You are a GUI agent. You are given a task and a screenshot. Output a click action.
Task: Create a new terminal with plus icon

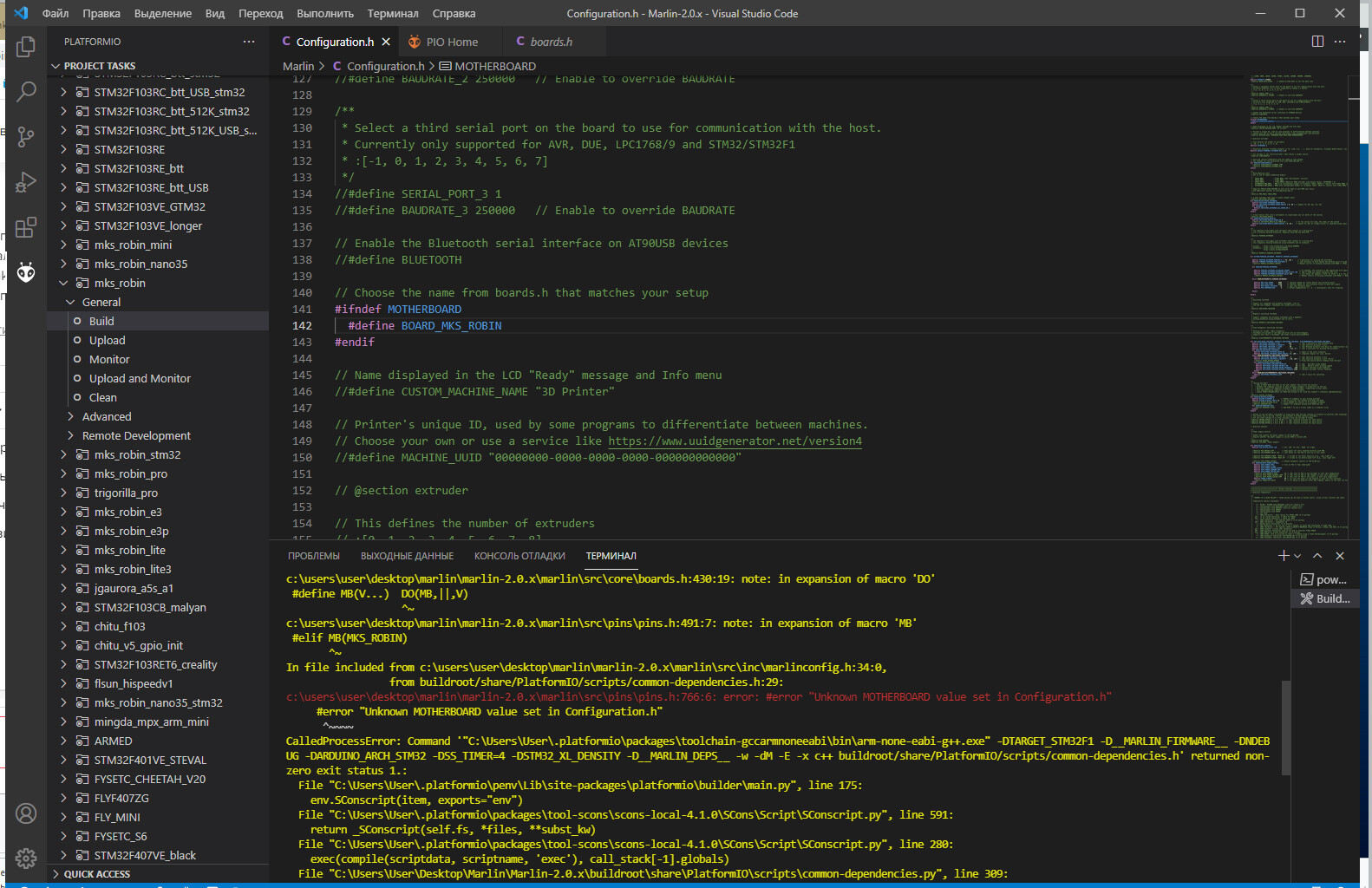[x=1284, y=556]
